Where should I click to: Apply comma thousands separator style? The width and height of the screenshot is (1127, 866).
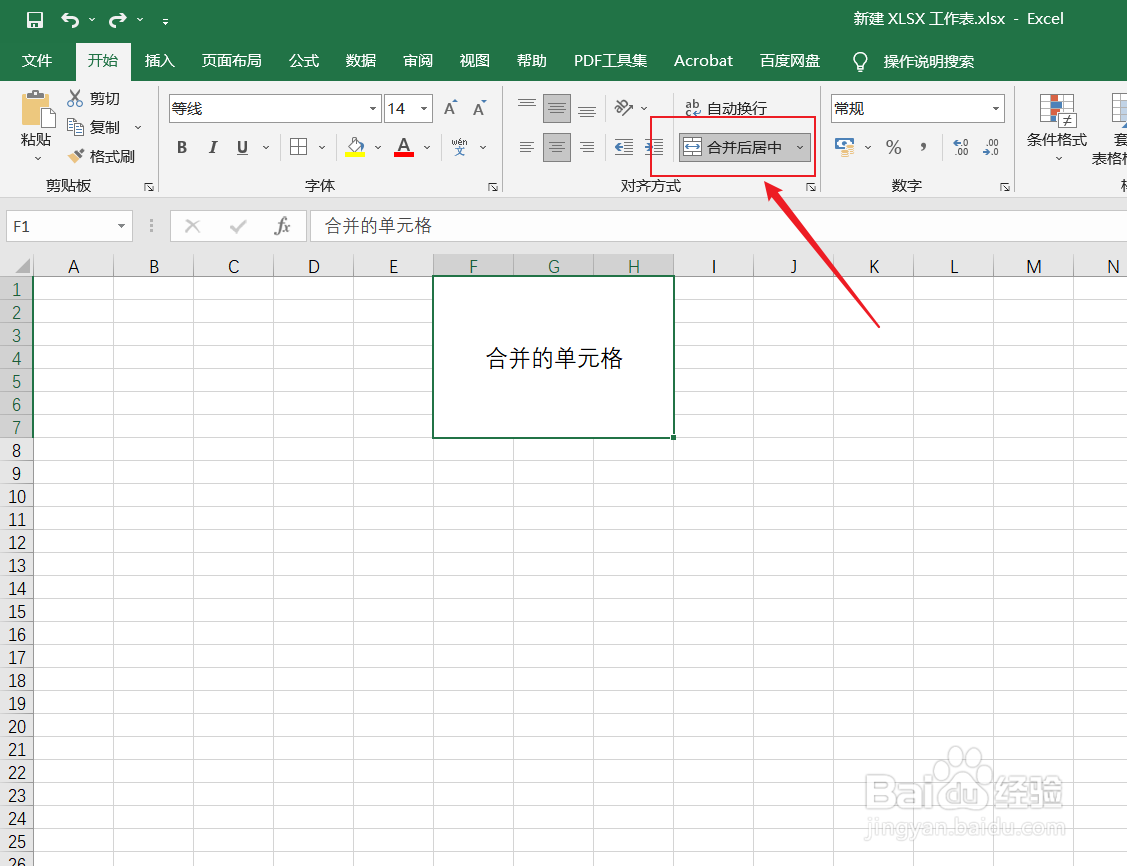[x=923, y=147]
